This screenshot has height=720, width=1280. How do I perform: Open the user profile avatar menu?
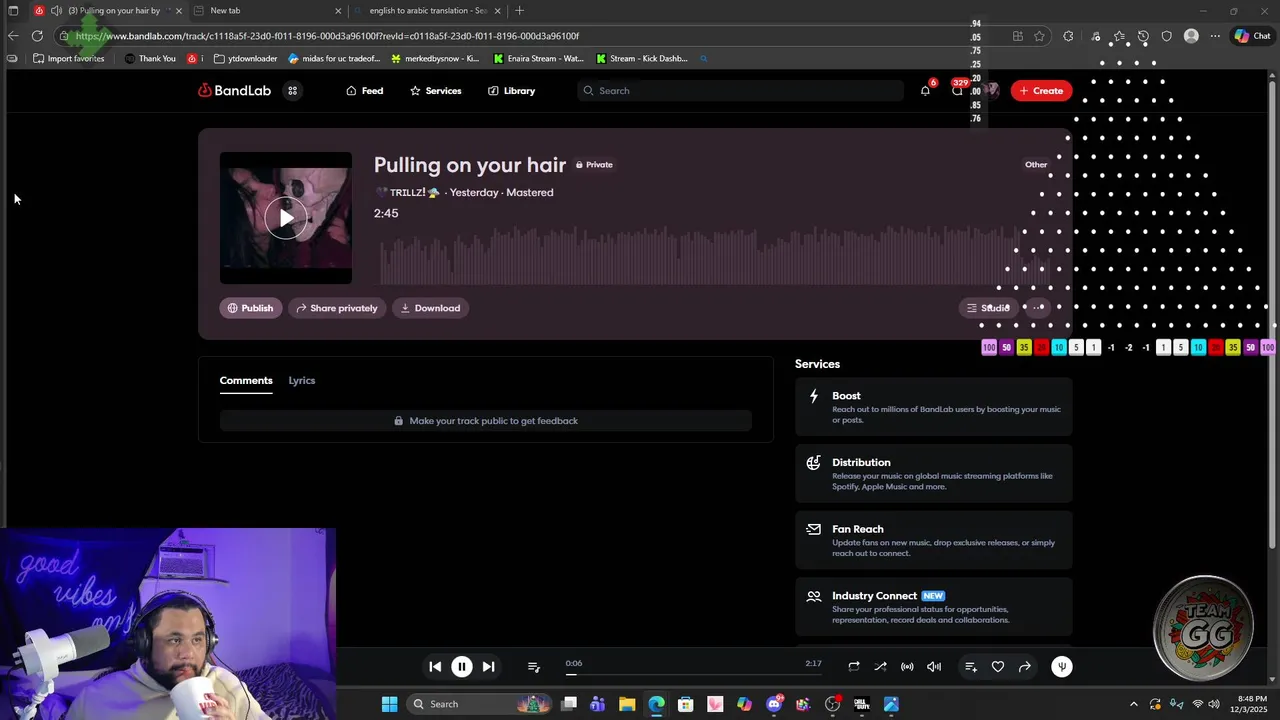(x=991, y=90)
